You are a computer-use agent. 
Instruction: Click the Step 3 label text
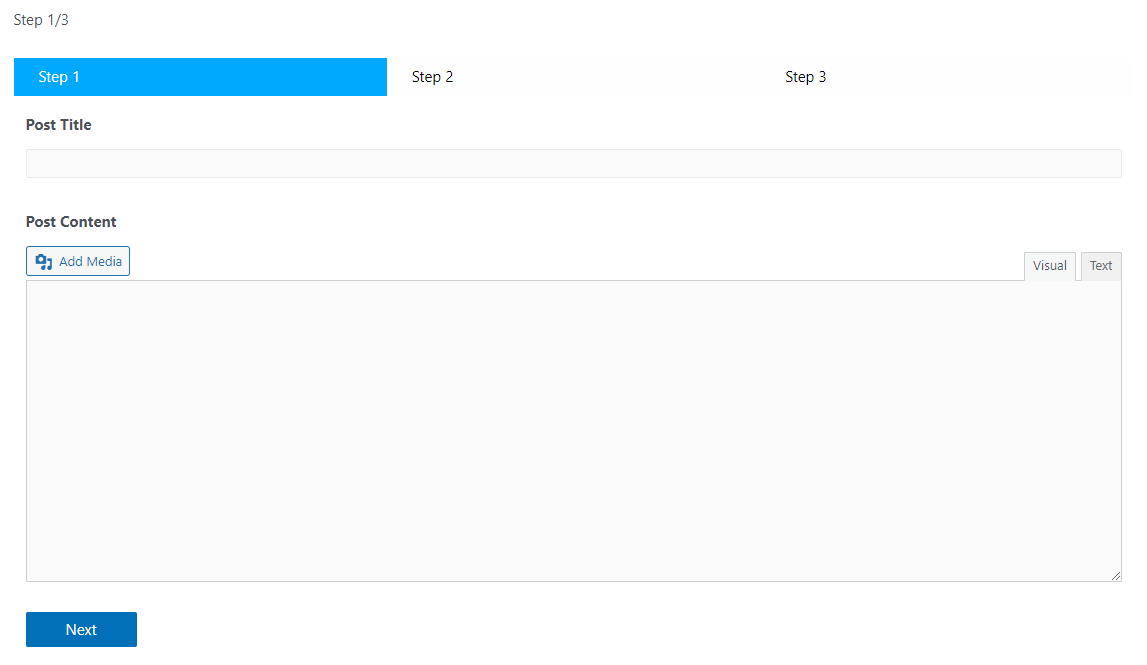[805, 77]
